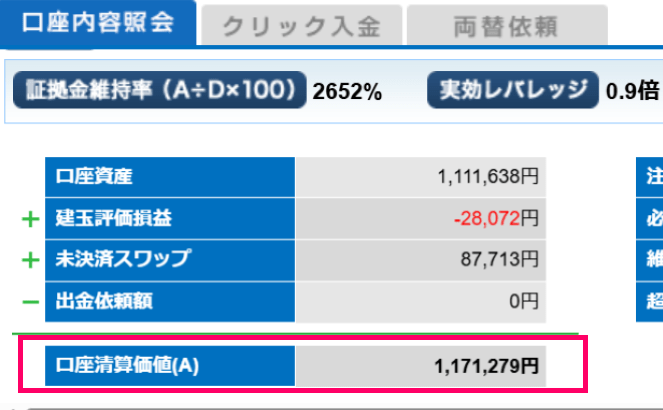Click the green minus sign beside 出金依頼額
This screenshot has width=663, height=410.
tap(31, 301)
